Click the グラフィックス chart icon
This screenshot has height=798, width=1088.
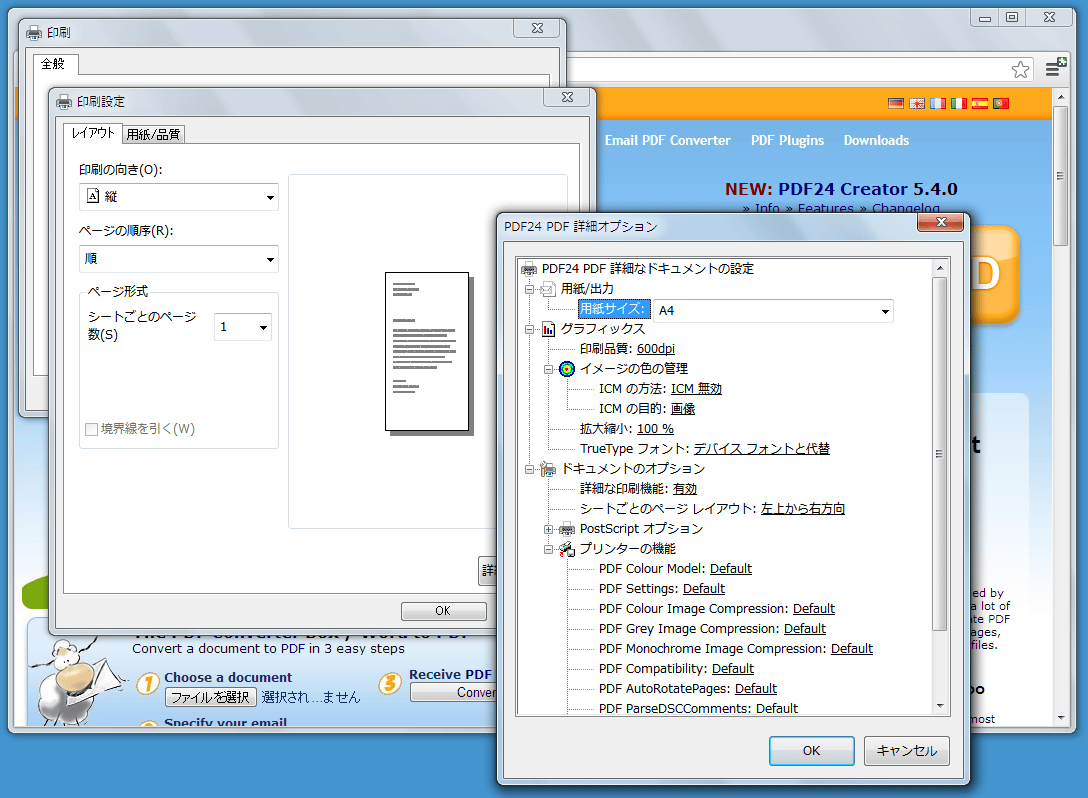548,329
